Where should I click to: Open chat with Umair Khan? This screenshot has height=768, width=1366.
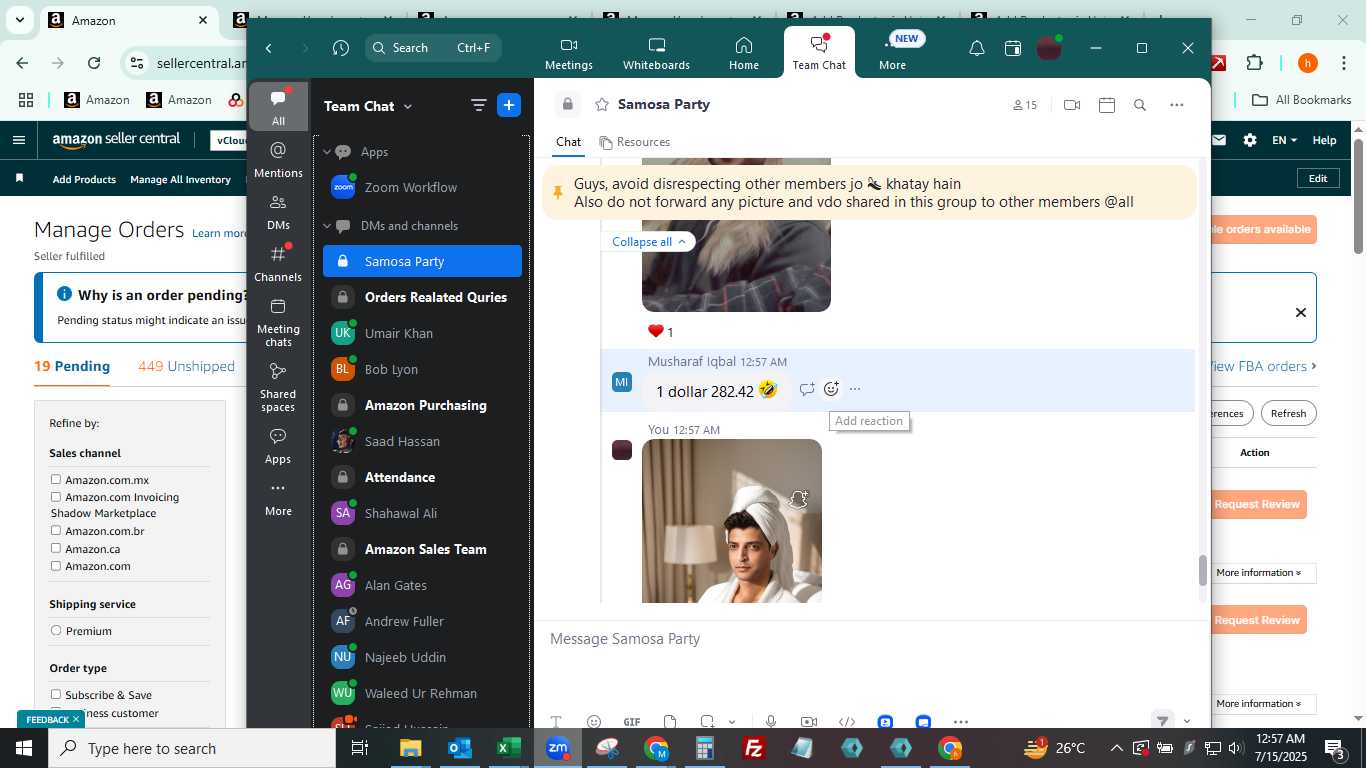click(x=422, y=333)
